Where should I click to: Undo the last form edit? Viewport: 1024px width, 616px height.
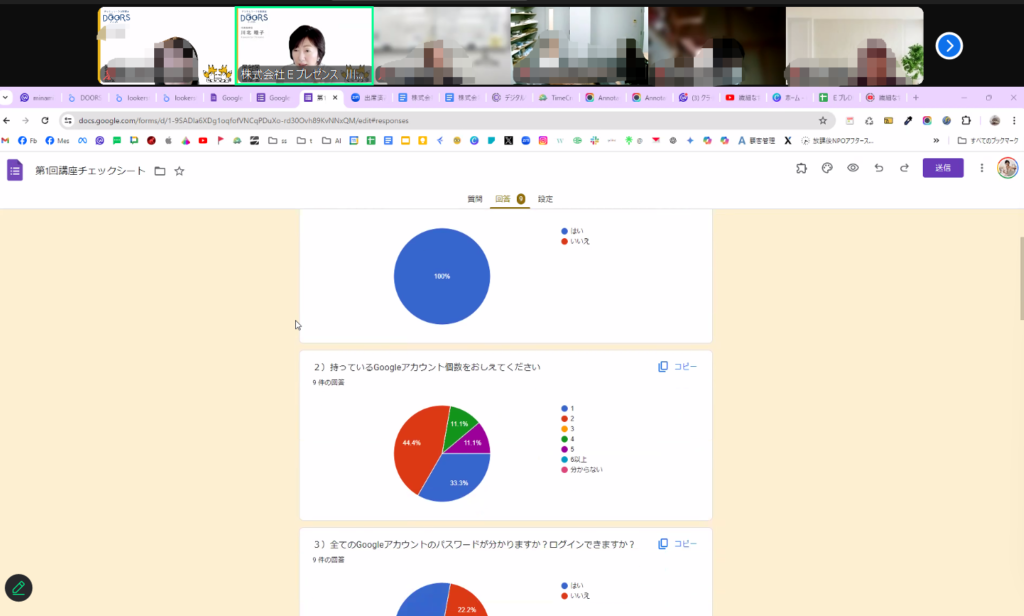[879, 168]
